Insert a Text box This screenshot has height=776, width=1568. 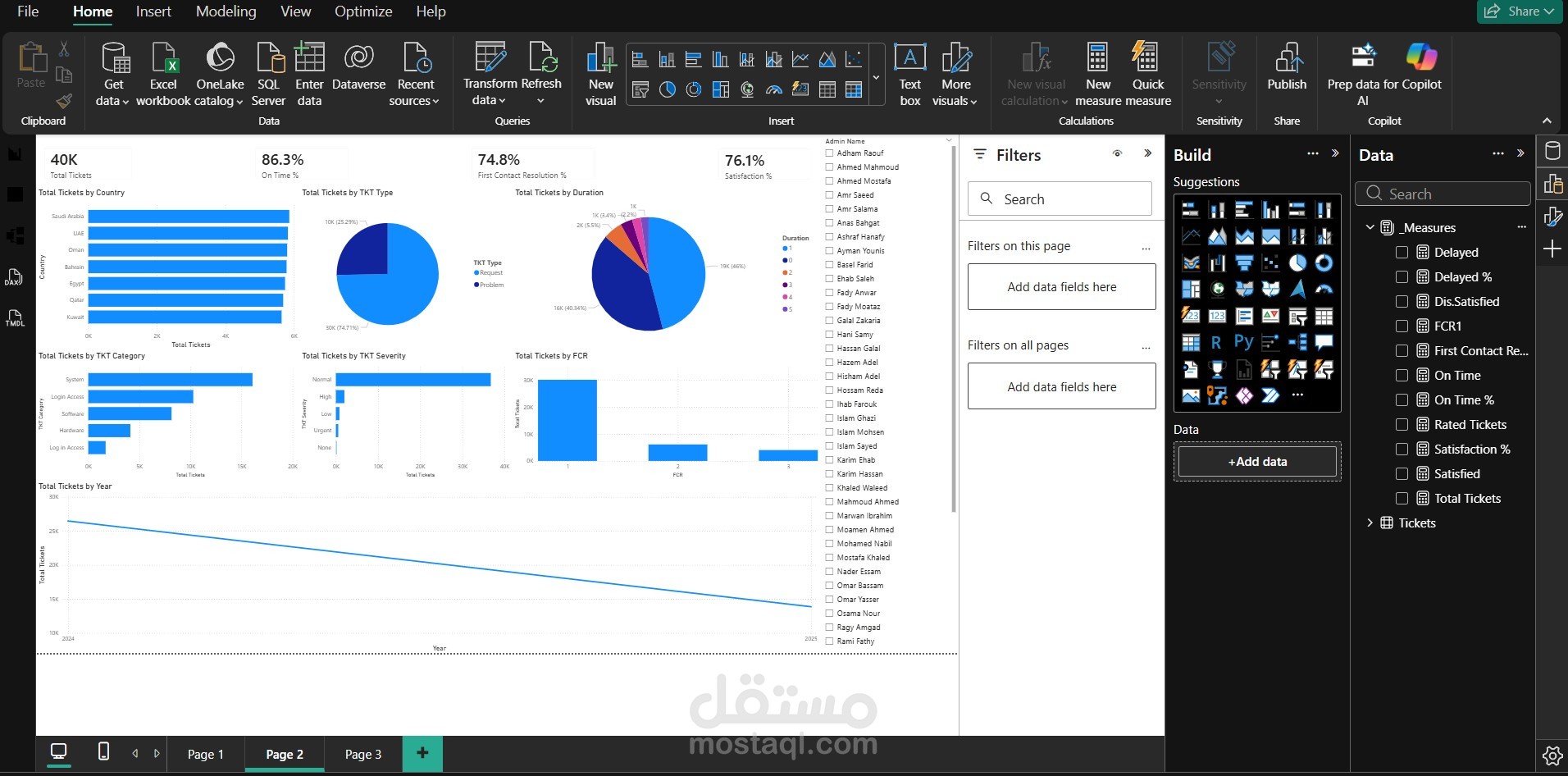909,74
